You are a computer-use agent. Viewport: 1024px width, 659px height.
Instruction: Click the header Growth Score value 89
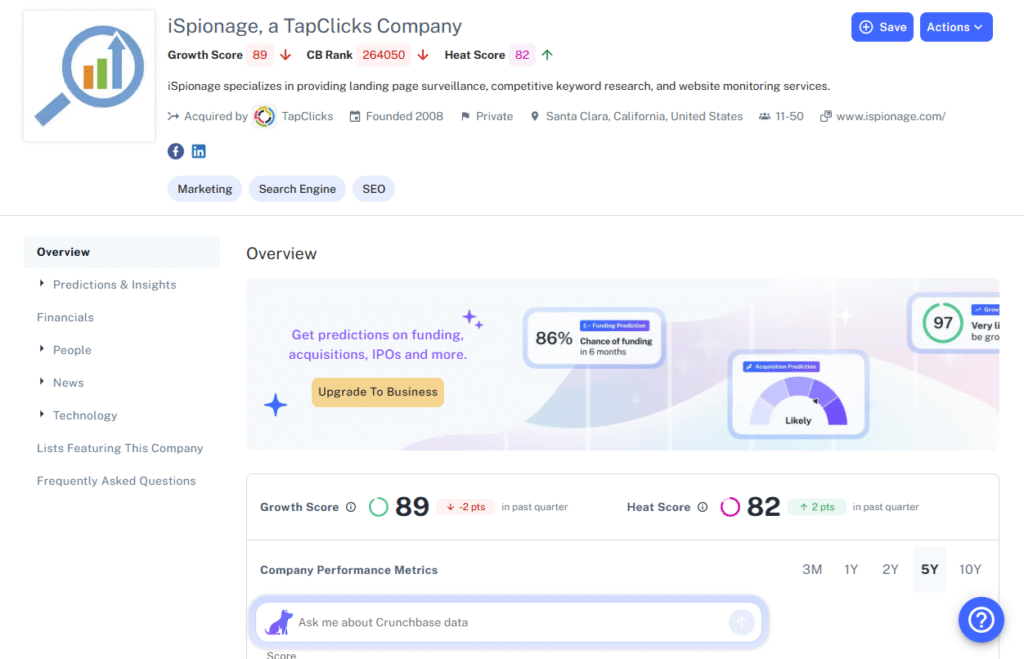point(260,55)
